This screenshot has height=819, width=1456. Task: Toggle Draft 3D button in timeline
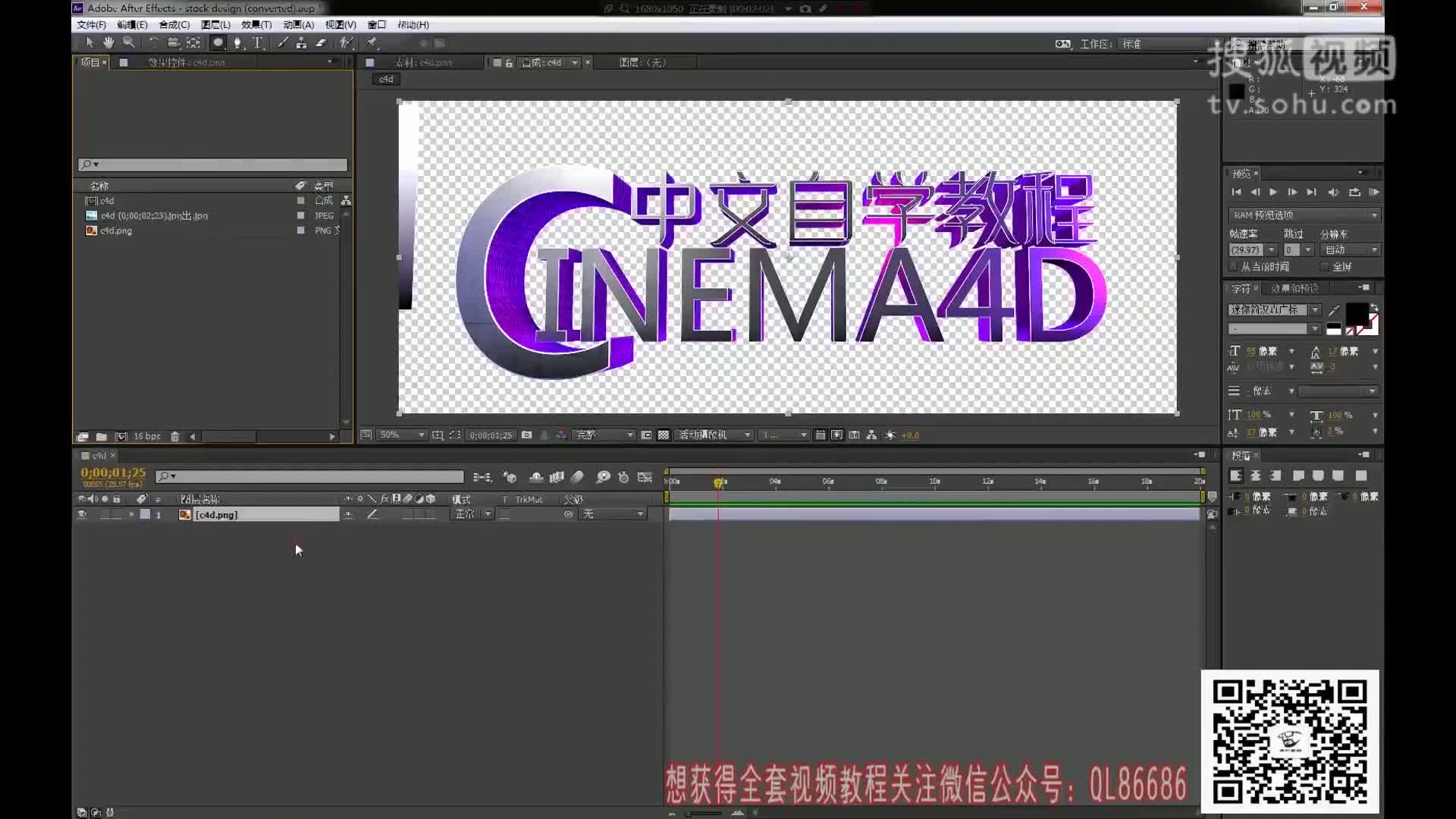click(x=510, y=477)
